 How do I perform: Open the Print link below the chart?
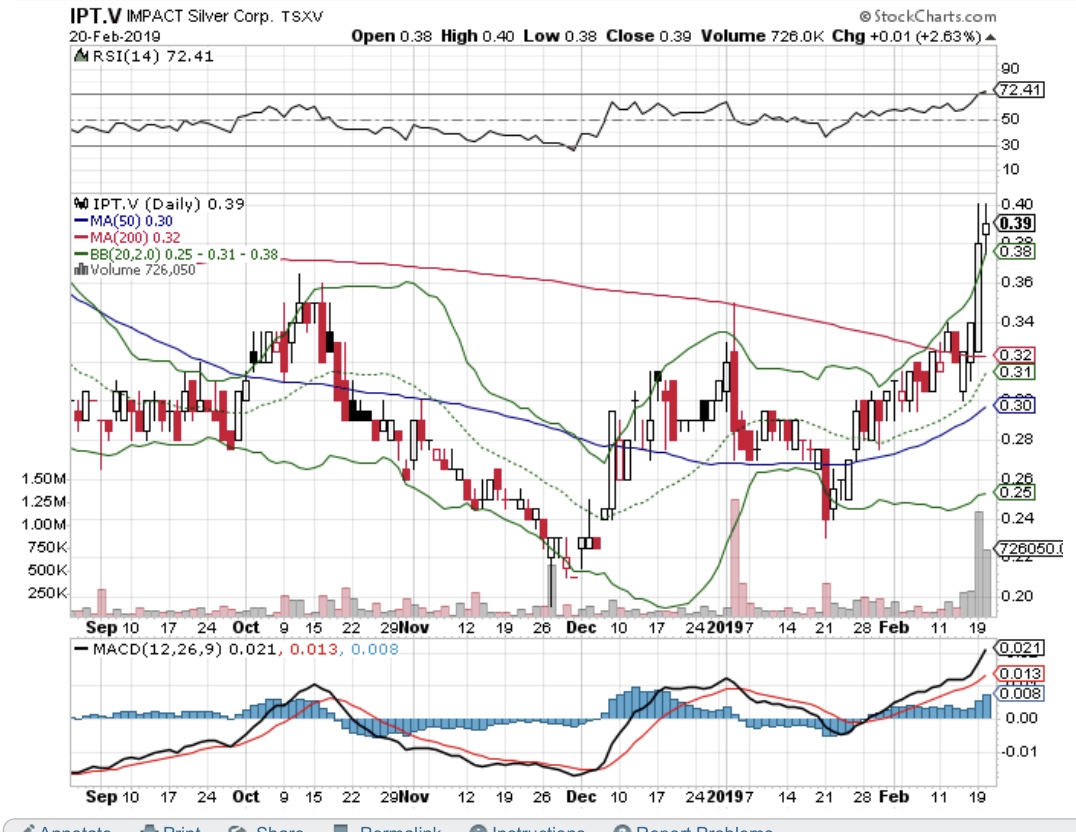180,829
